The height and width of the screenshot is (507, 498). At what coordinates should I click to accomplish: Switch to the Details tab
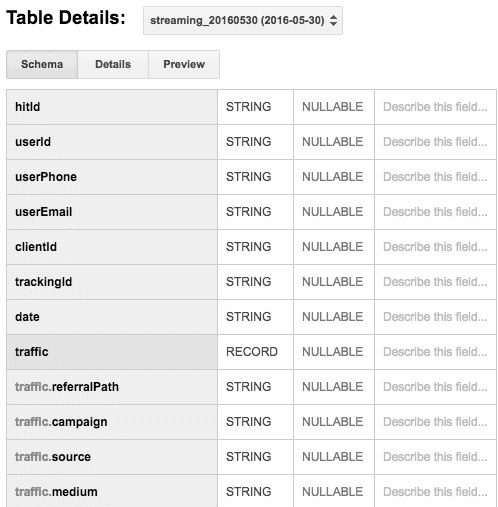[x=113, y=64]
